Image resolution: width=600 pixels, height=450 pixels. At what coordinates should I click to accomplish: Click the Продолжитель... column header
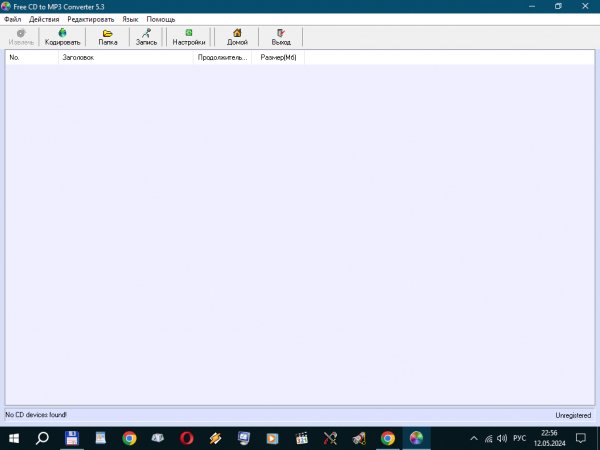pyautogui.click(x=222, y=57)
